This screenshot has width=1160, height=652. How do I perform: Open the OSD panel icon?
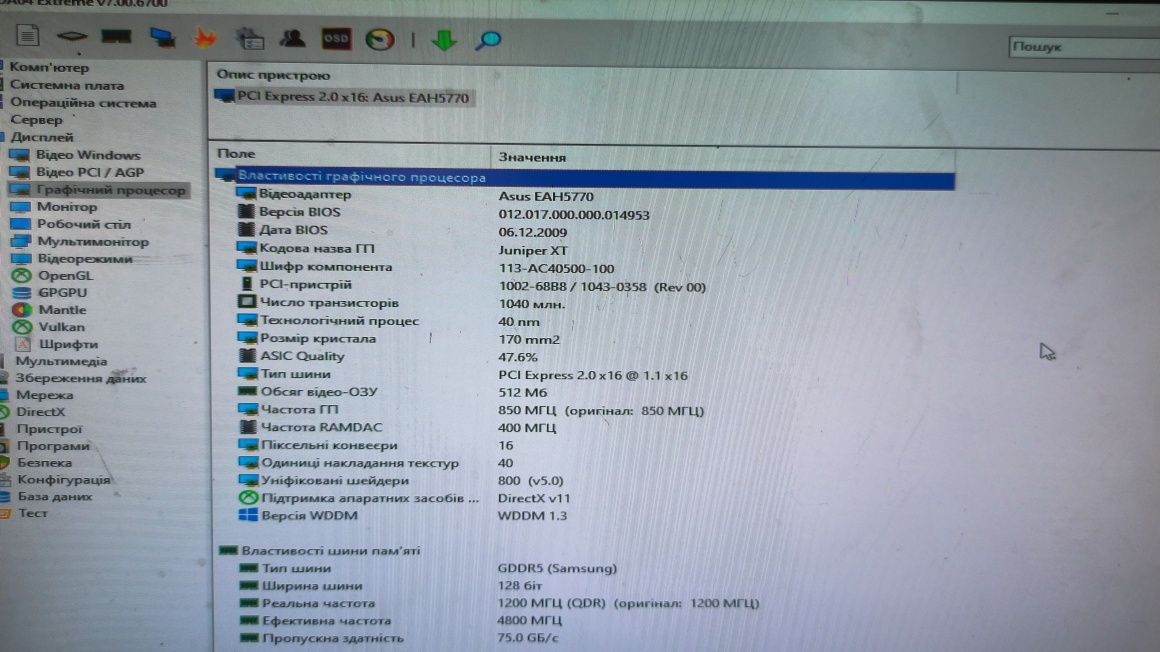coord(336,38)
